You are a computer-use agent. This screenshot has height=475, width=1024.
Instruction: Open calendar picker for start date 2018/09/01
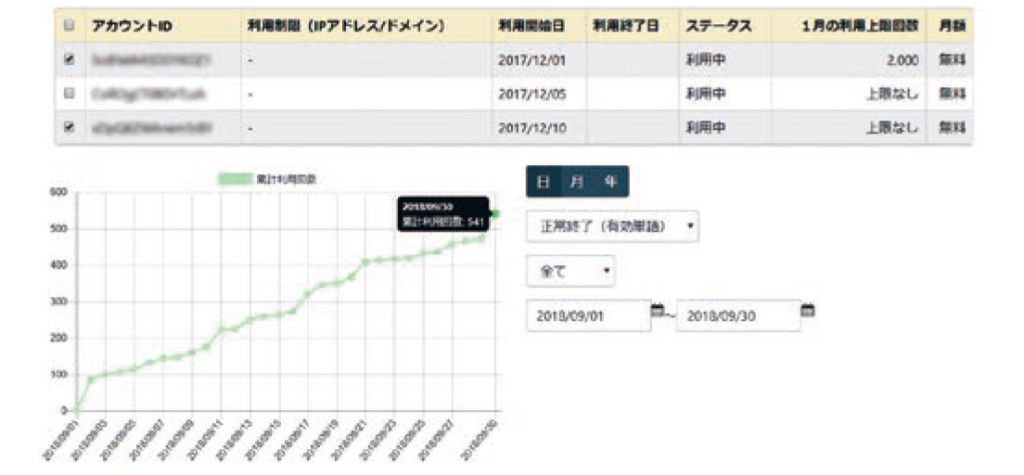point(658,311)
